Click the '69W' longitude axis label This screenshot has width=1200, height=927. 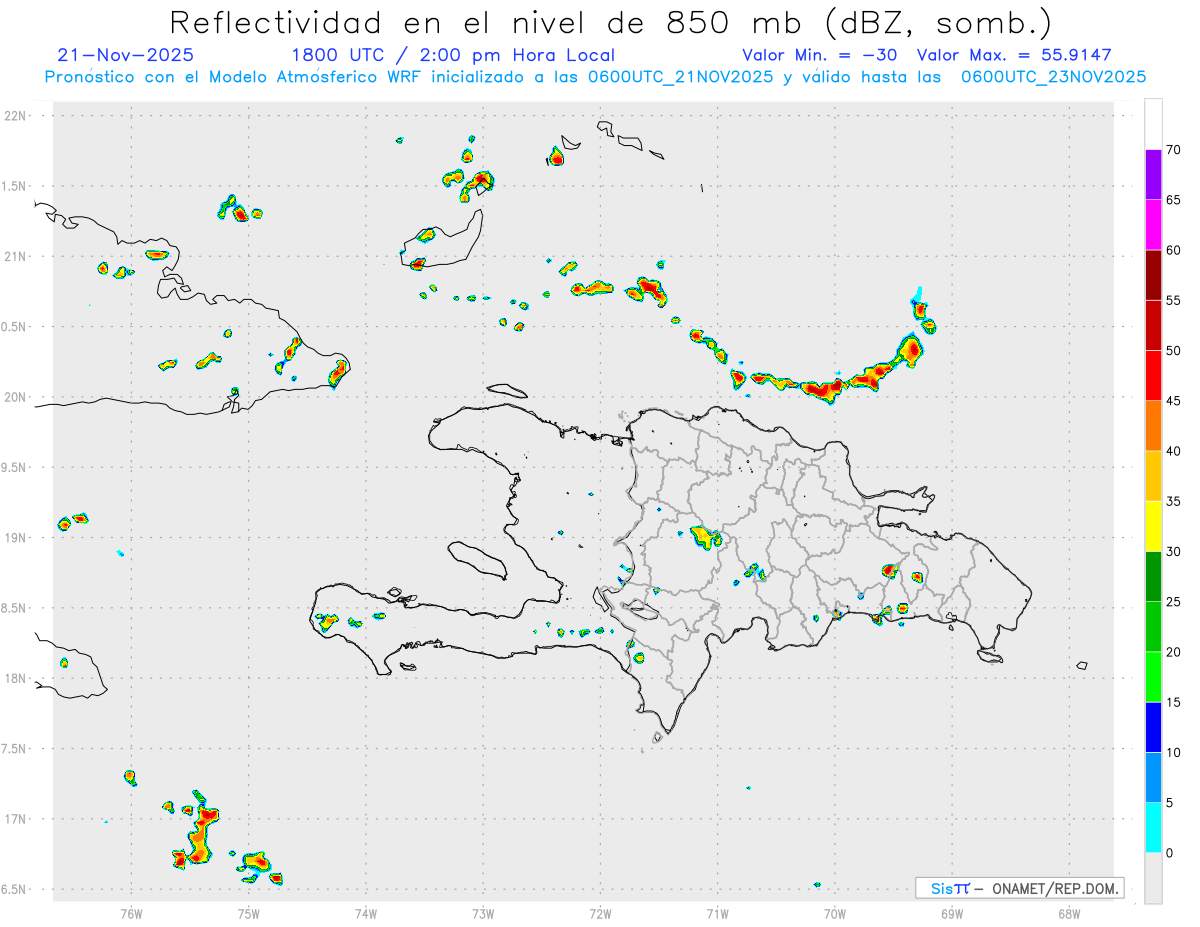point(952,913)
